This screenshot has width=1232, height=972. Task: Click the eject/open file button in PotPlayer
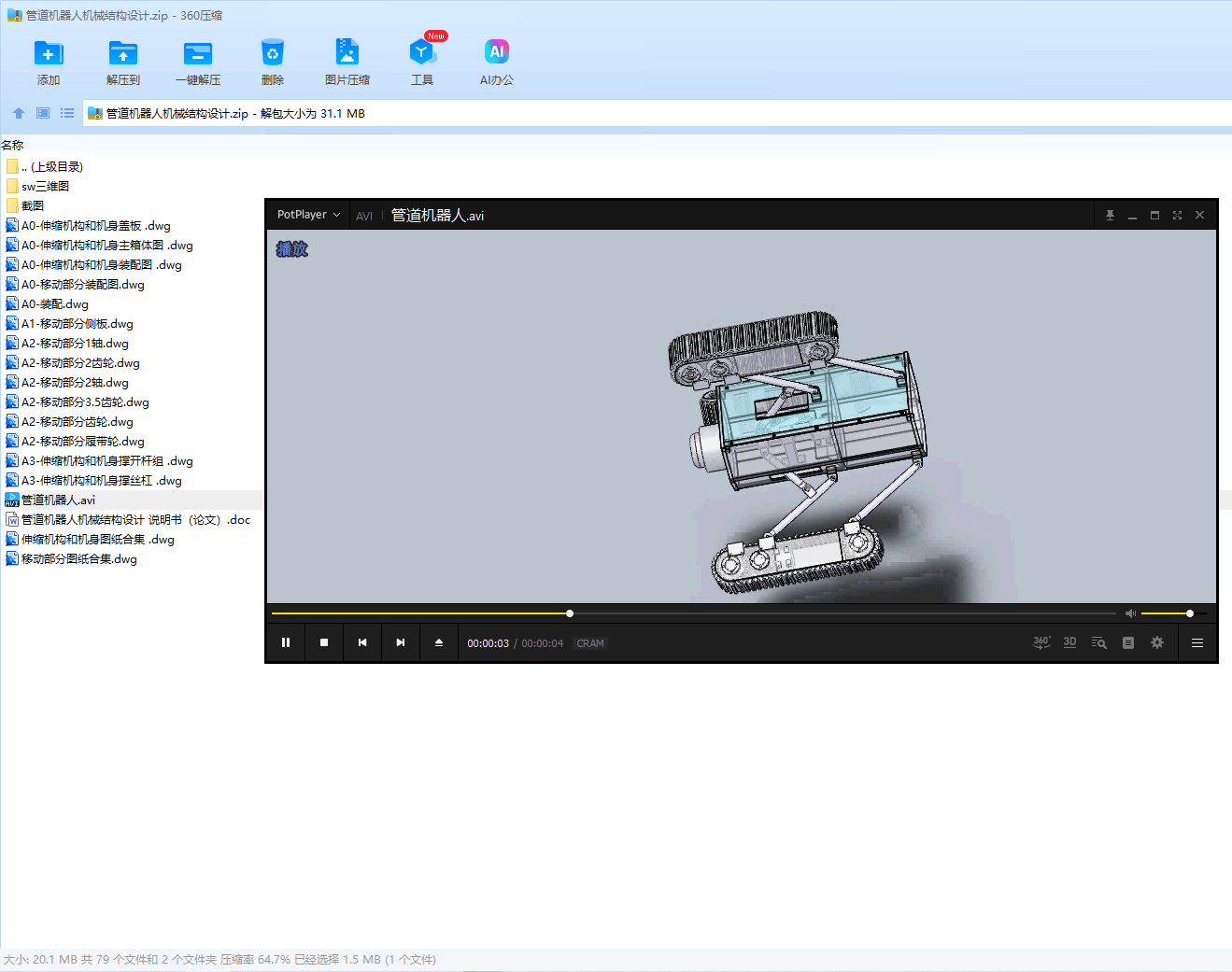[439, 642]
